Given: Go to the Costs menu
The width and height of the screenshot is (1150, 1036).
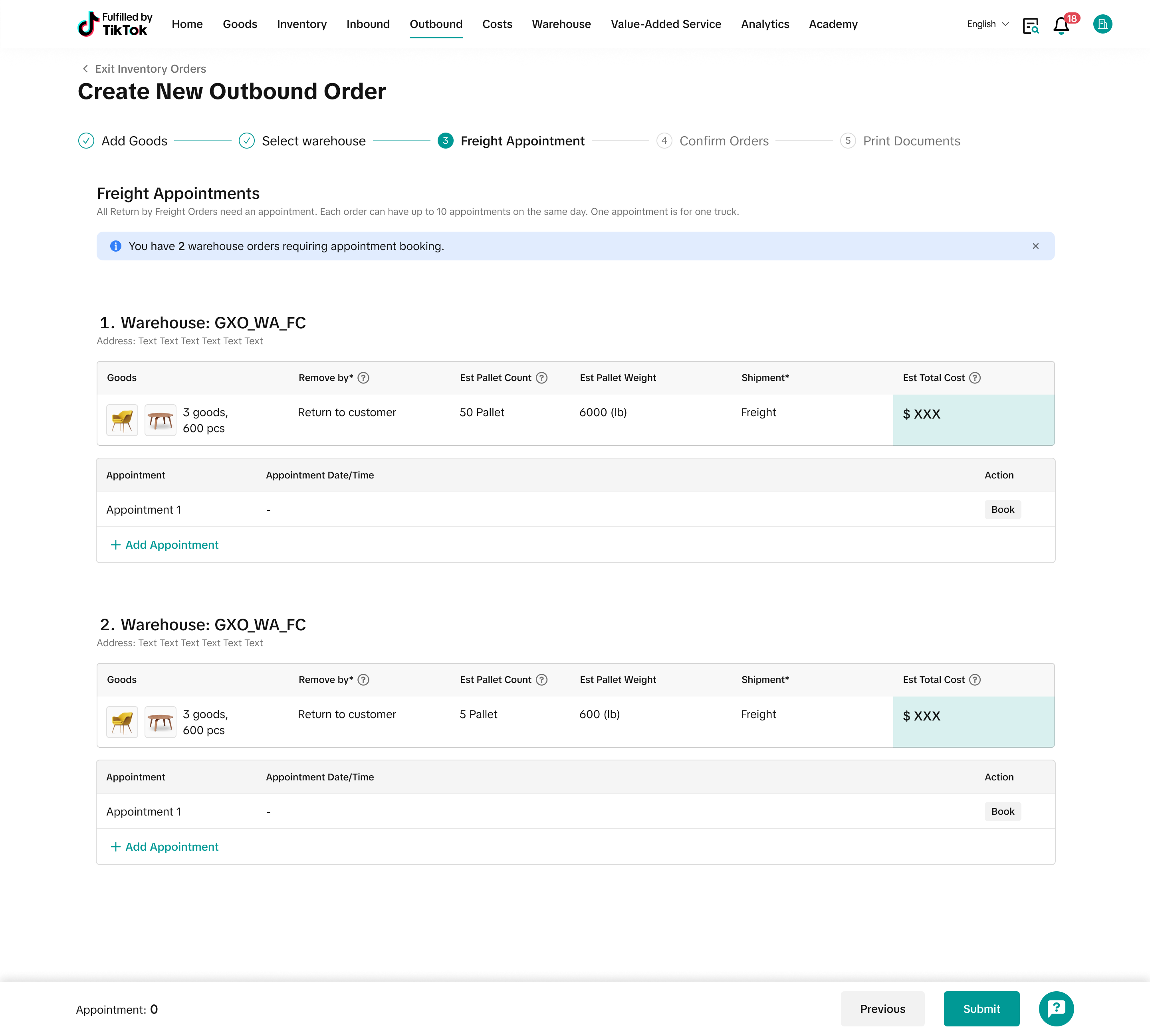Looking at the screenshot, I should click(497, 24).
